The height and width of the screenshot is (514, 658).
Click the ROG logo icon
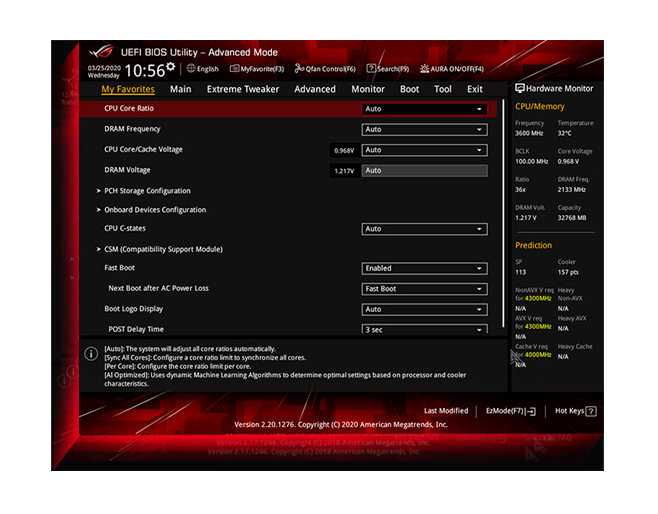tap(101, 52)
